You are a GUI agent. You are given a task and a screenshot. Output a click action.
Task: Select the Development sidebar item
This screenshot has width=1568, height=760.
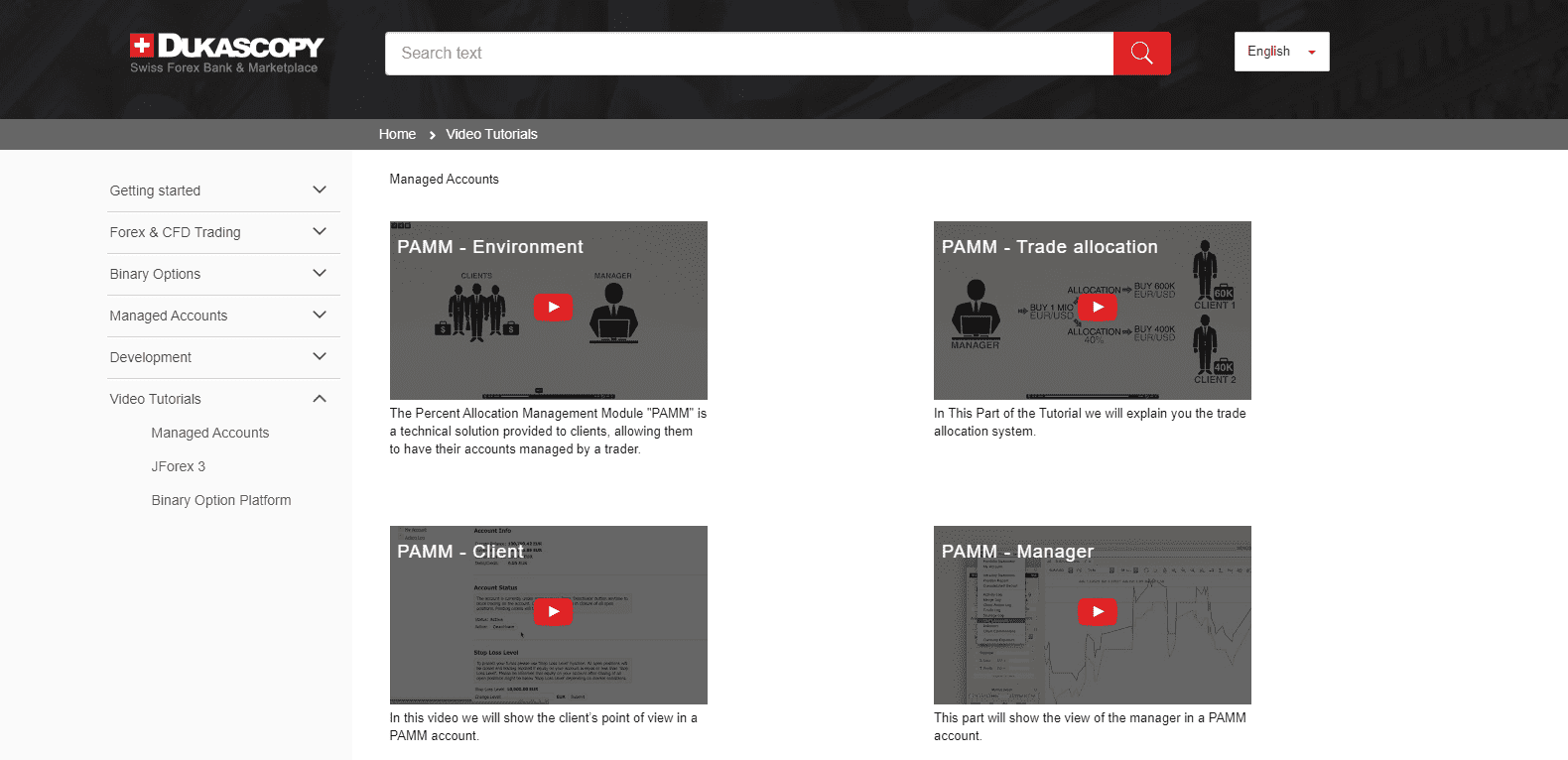(151, 357)
